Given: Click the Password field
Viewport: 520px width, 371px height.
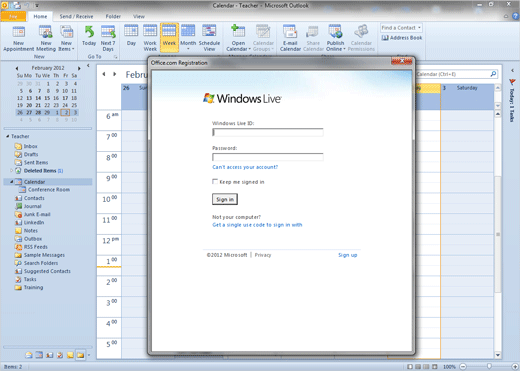Looking at the screenshot, I should tap(268, 157).
